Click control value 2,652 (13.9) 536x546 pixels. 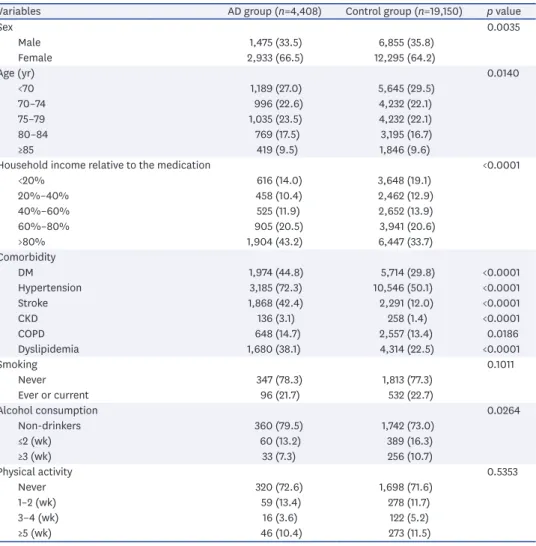click(406, 211)
